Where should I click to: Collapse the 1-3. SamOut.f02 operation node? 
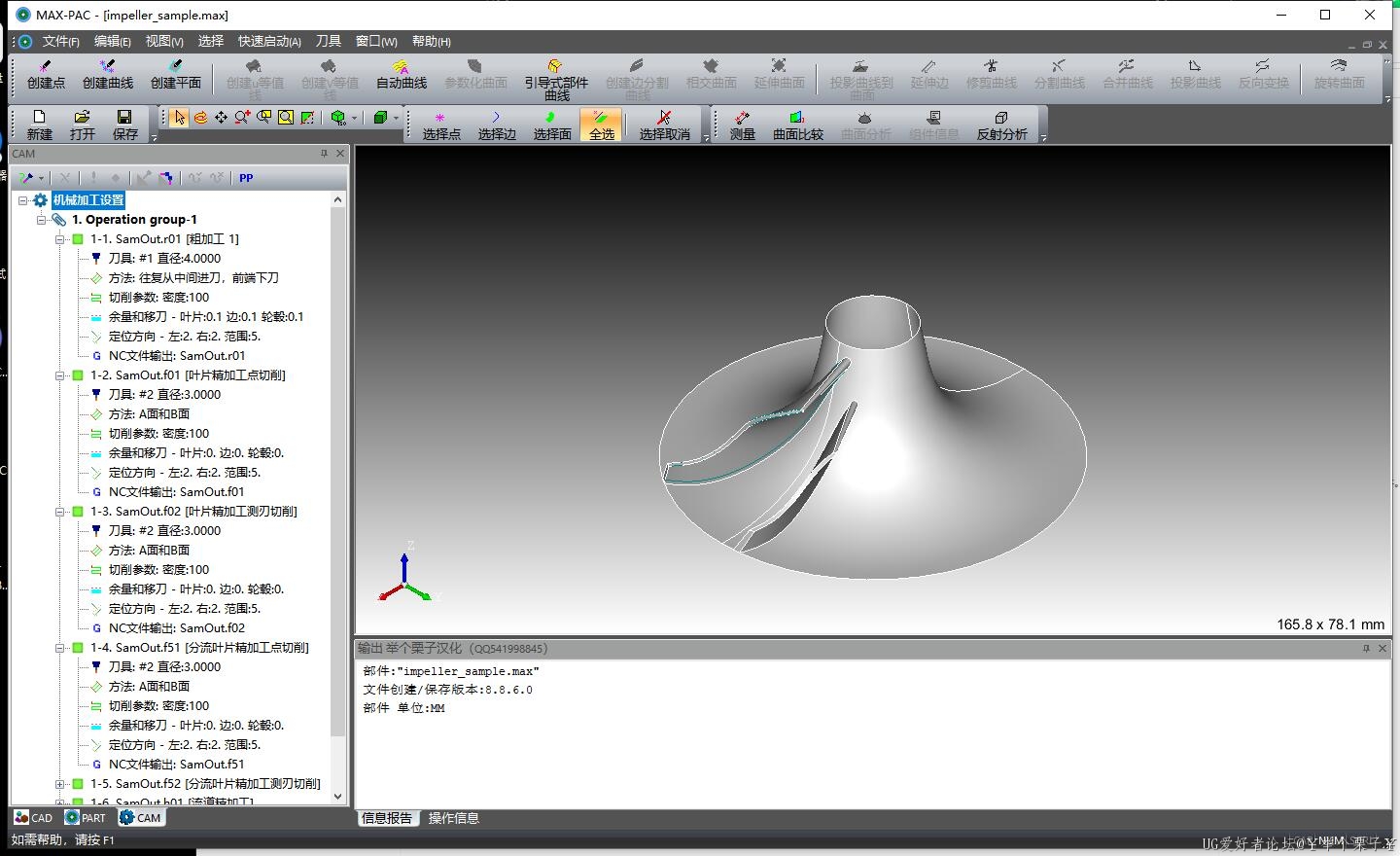(x=59, y=512)
